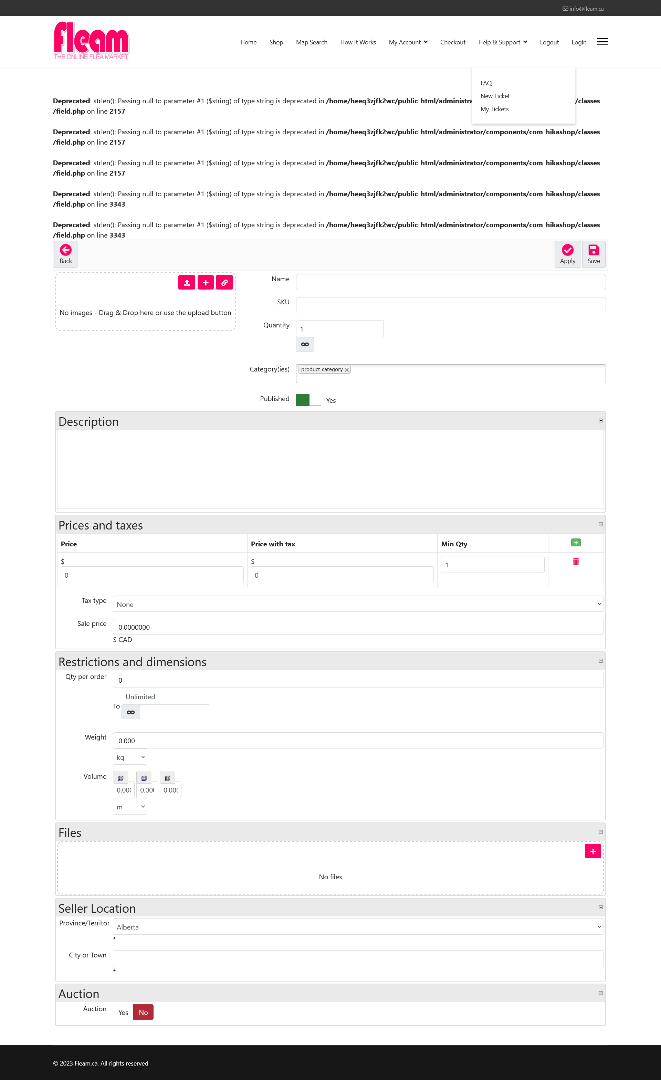
Task: Click the Back arrow icon
Action: [66, 250]
